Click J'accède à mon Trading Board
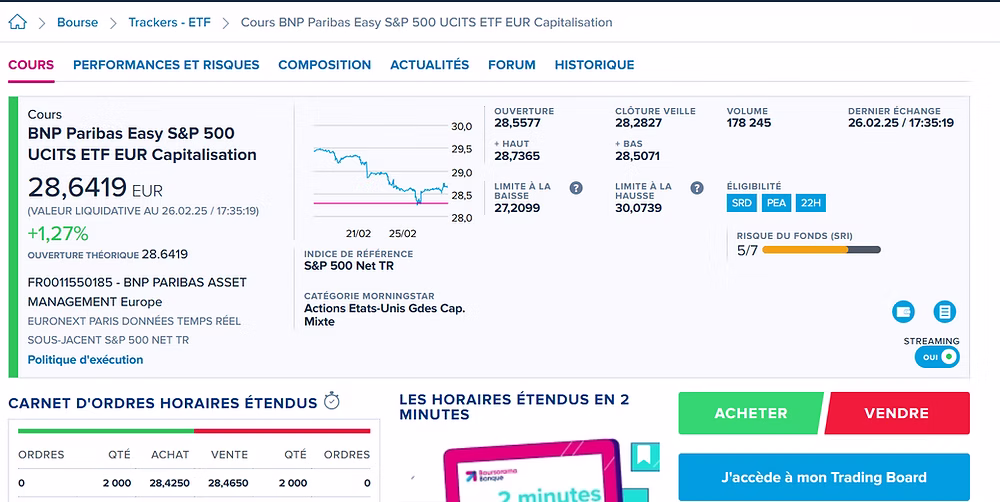 (x=824, y=477)
